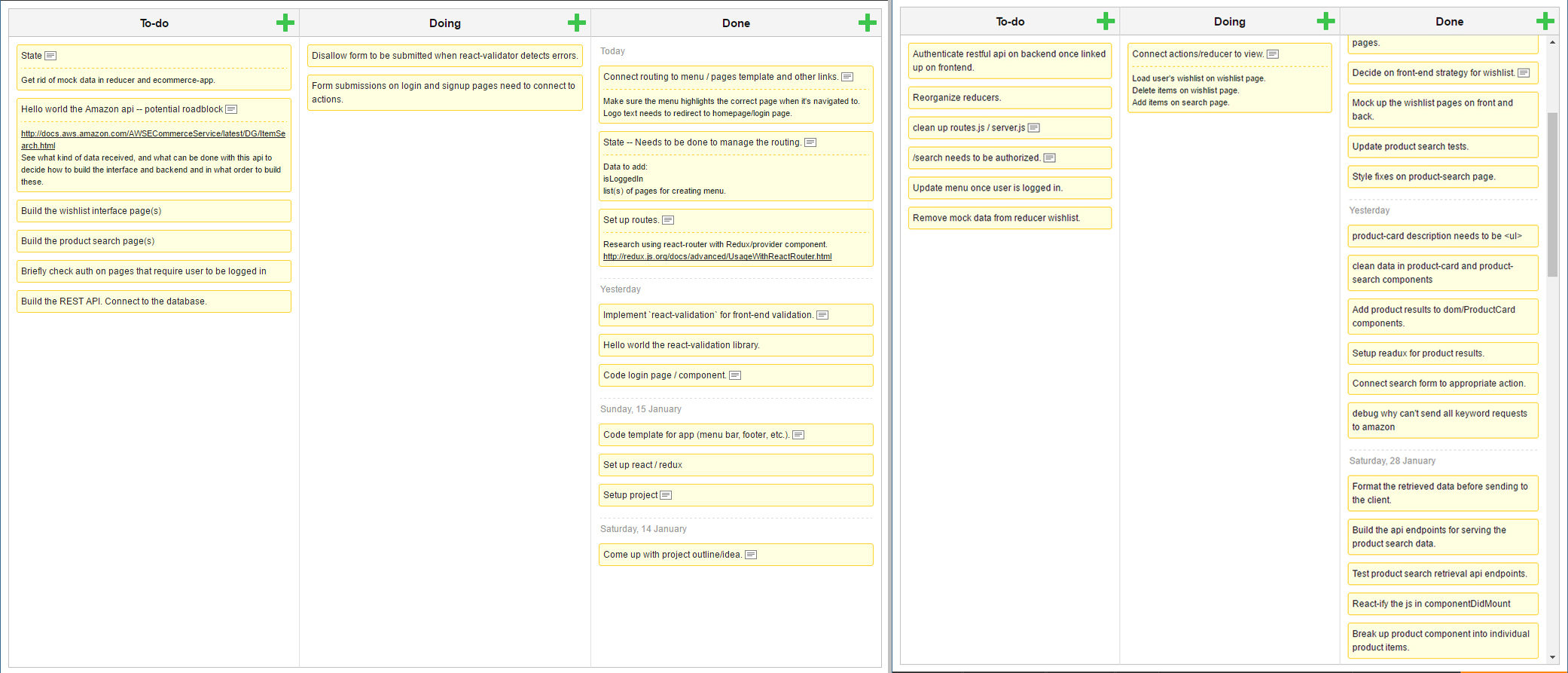Click the Done column scrollbar thumb

[x=1552, y=194]
